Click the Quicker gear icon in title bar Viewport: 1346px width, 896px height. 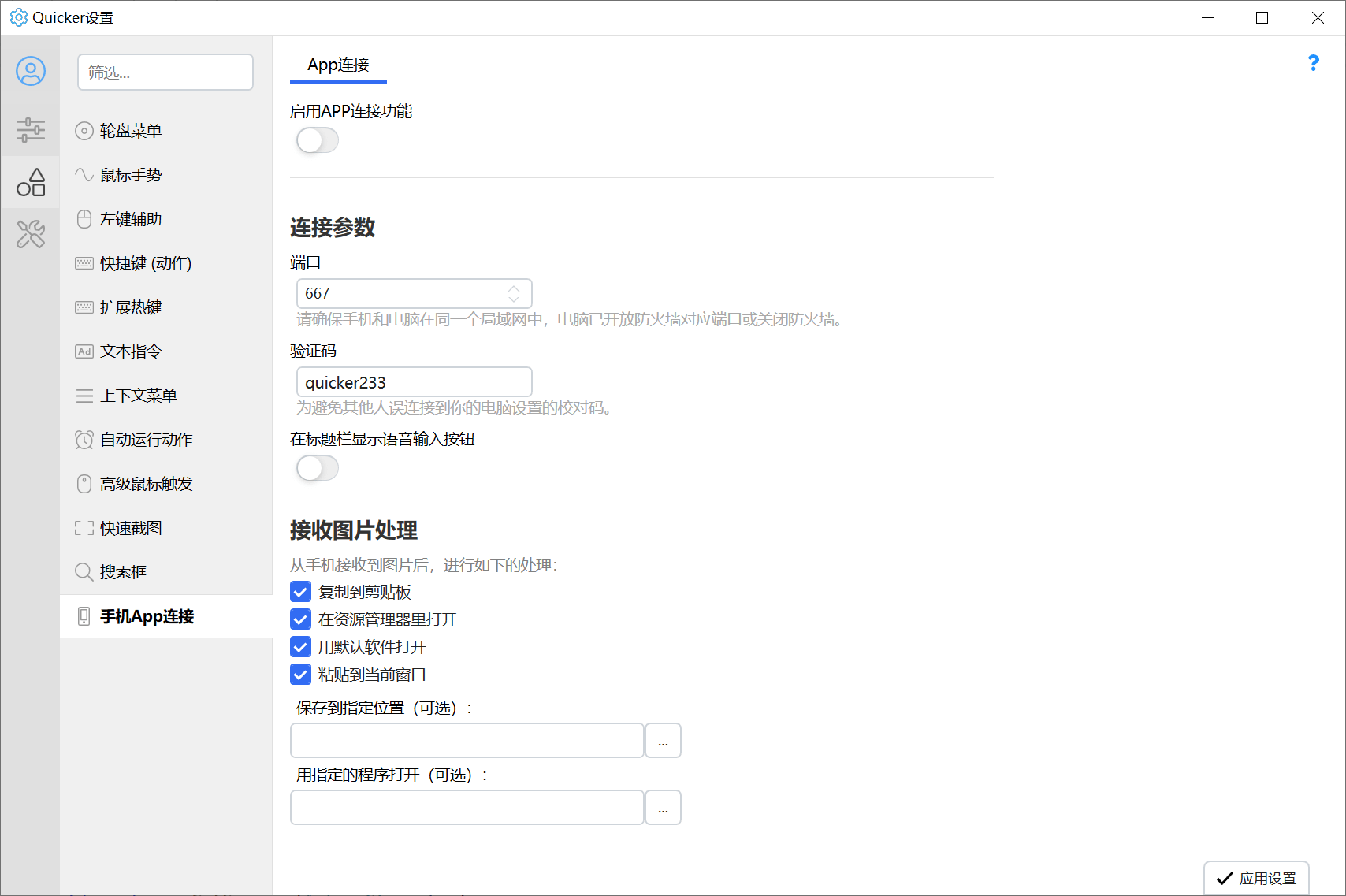(18, 17)
